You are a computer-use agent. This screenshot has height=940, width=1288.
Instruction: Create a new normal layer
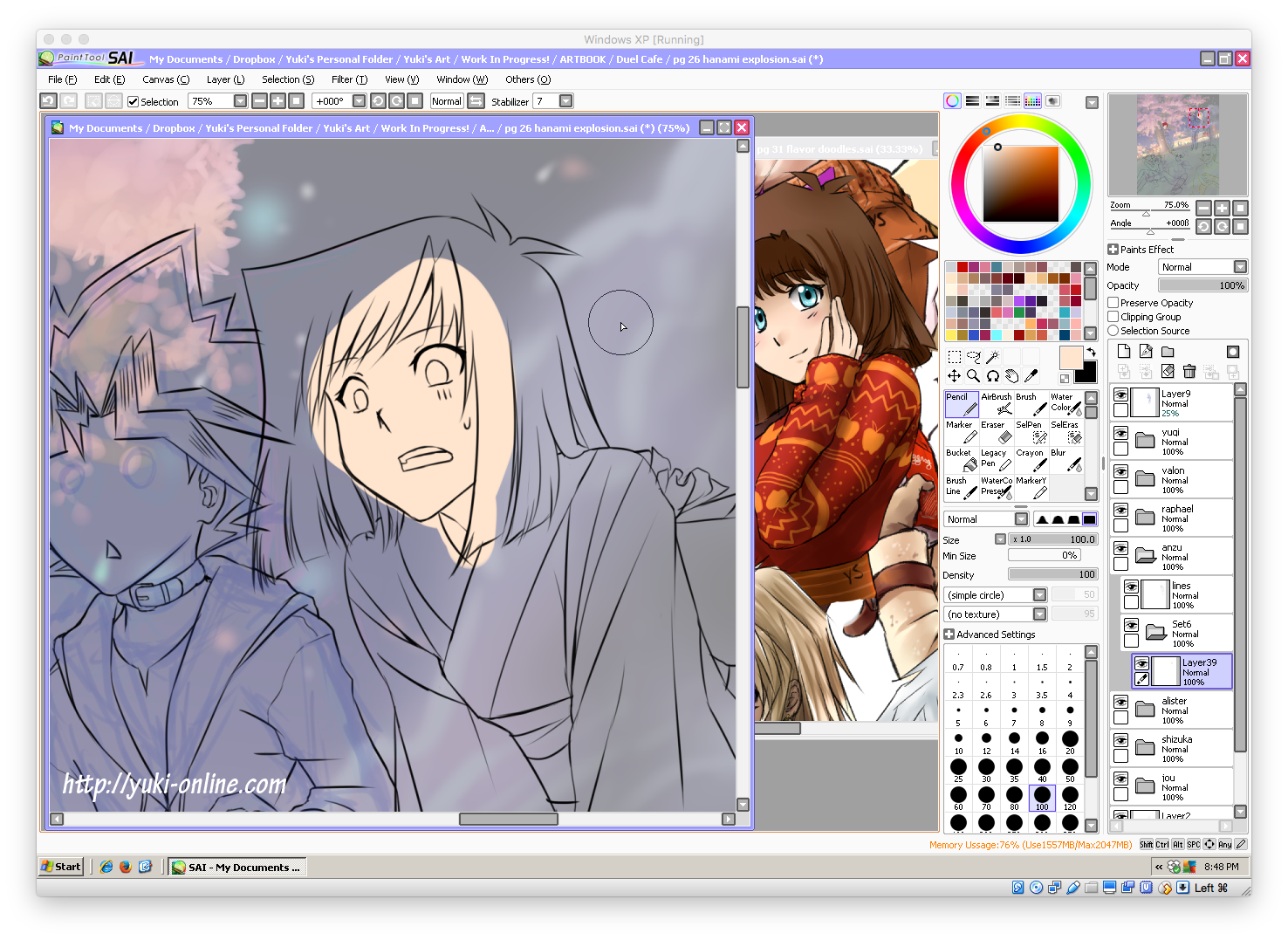(1124, 352)
